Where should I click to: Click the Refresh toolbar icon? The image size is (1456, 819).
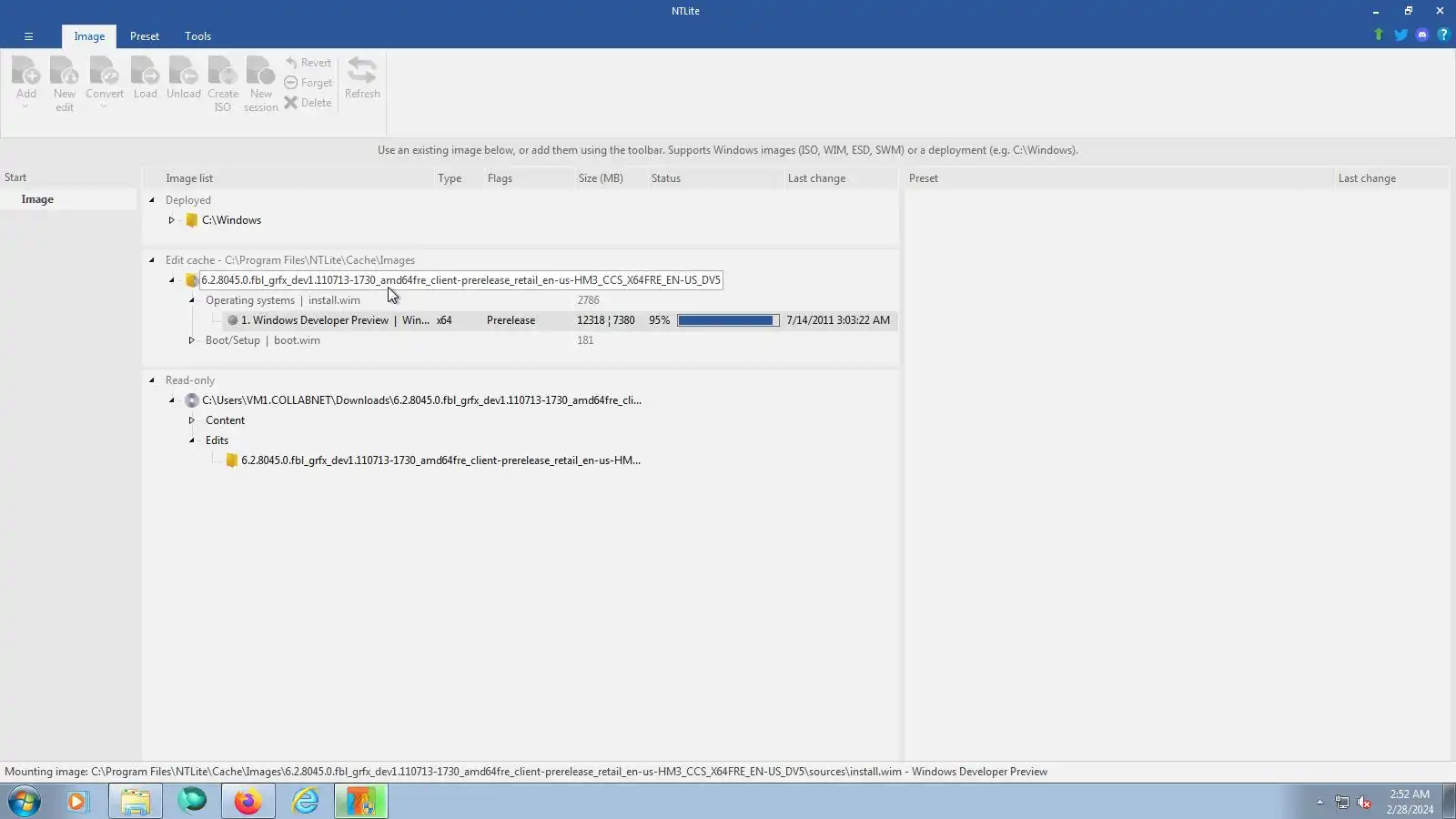(362, 78)
